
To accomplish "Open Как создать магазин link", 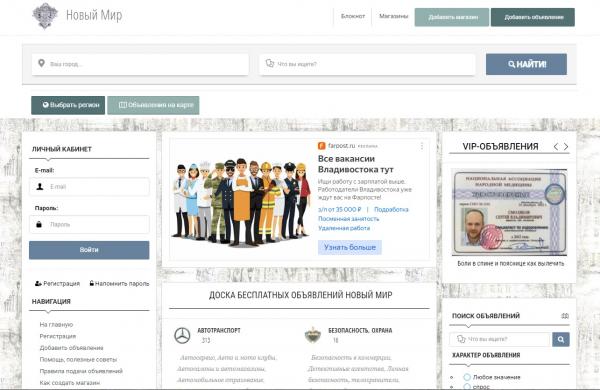I will pyautogui.click(x=70, y=383).
